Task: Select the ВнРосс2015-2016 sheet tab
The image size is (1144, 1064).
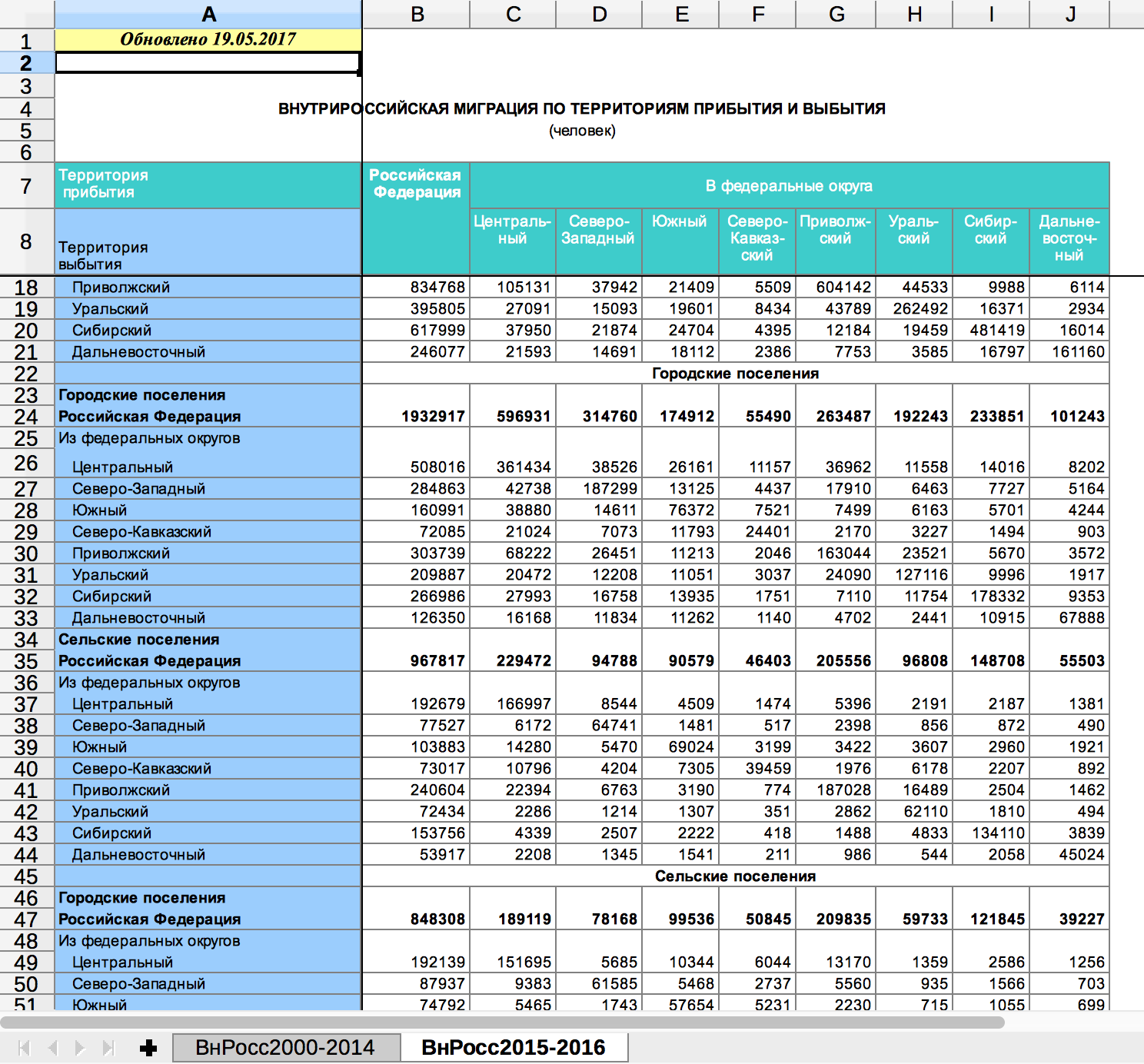Action: coord(513,1048)
